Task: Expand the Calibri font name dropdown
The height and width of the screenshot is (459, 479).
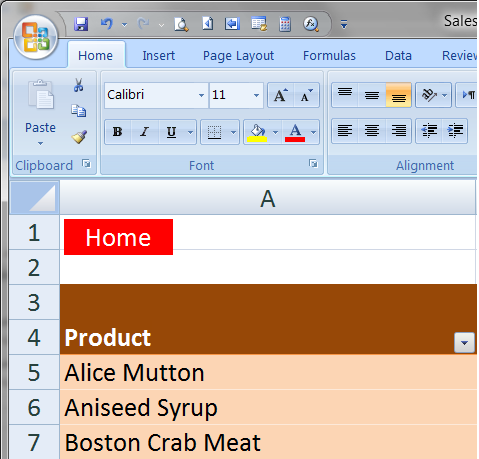Action: (x=201, y=95)
